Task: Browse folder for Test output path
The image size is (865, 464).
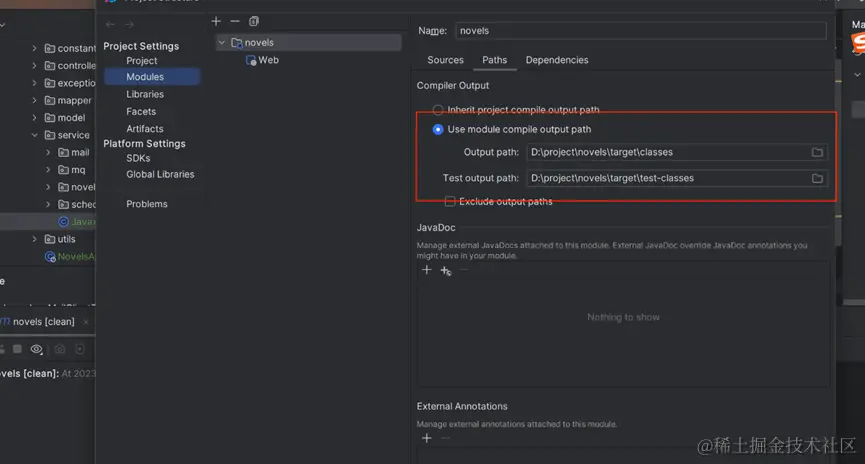Action: pyautogui.click(x=817, y=178)
